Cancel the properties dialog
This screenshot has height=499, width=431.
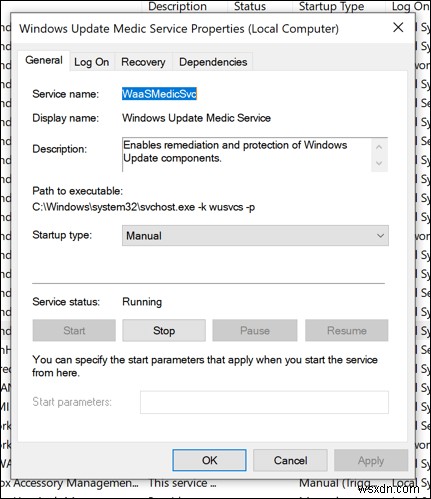(290, 460)
